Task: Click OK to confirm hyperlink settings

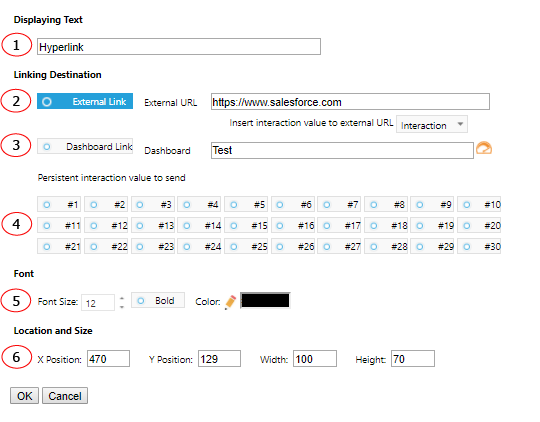Action: click(24, 395)
